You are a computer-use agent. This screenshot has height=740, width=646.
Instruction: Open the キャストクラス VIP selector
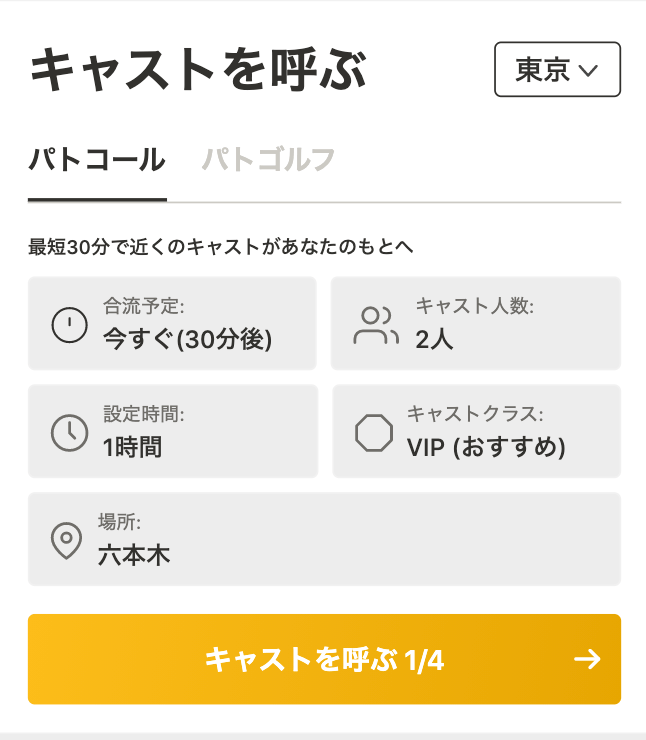[x=476, y=431]
